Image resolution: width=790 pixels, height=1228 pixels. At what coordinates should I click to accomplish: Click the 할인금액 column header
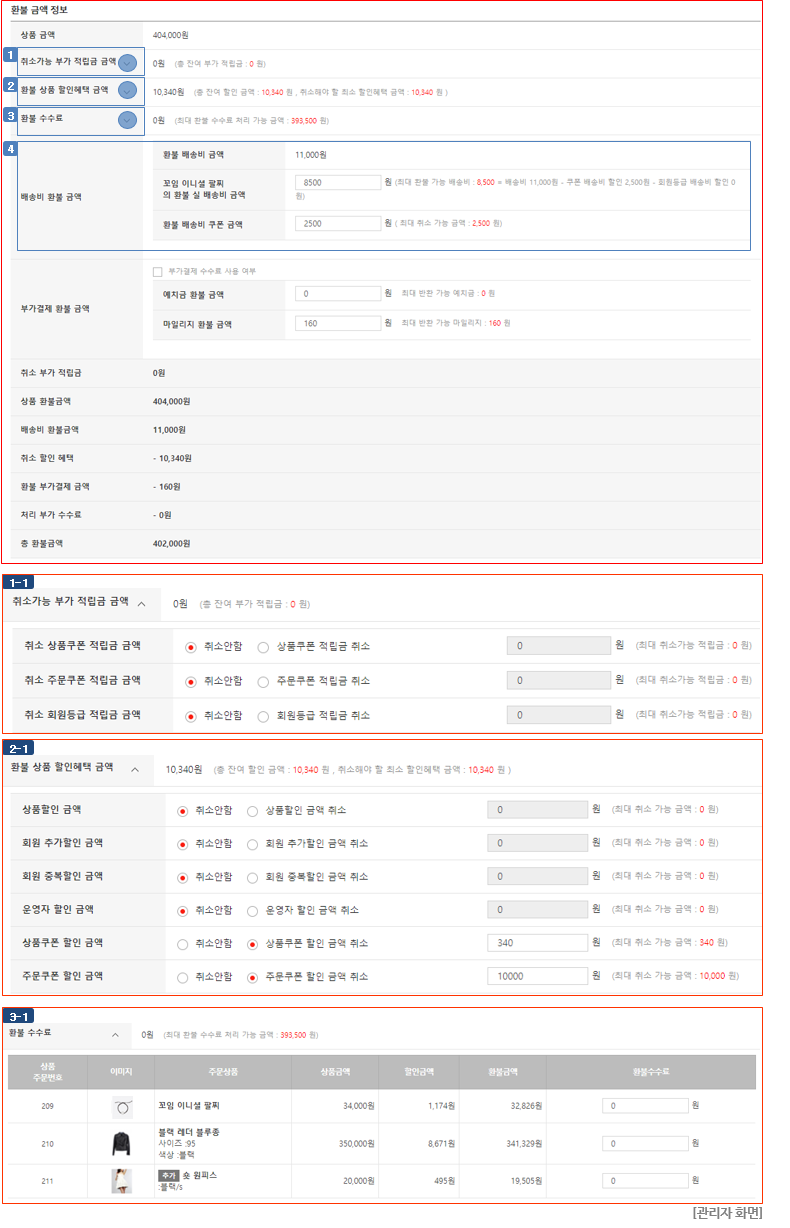418,1071
